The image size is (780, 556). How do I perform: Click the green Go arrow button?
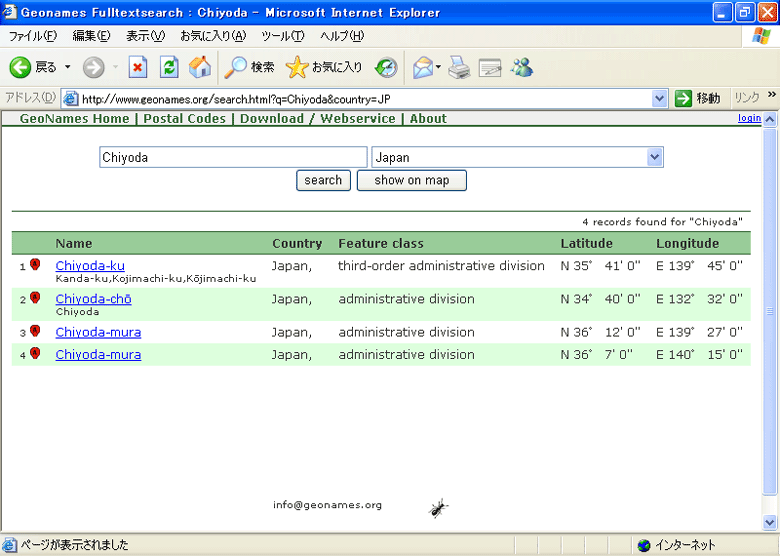[x=683, y=98]
